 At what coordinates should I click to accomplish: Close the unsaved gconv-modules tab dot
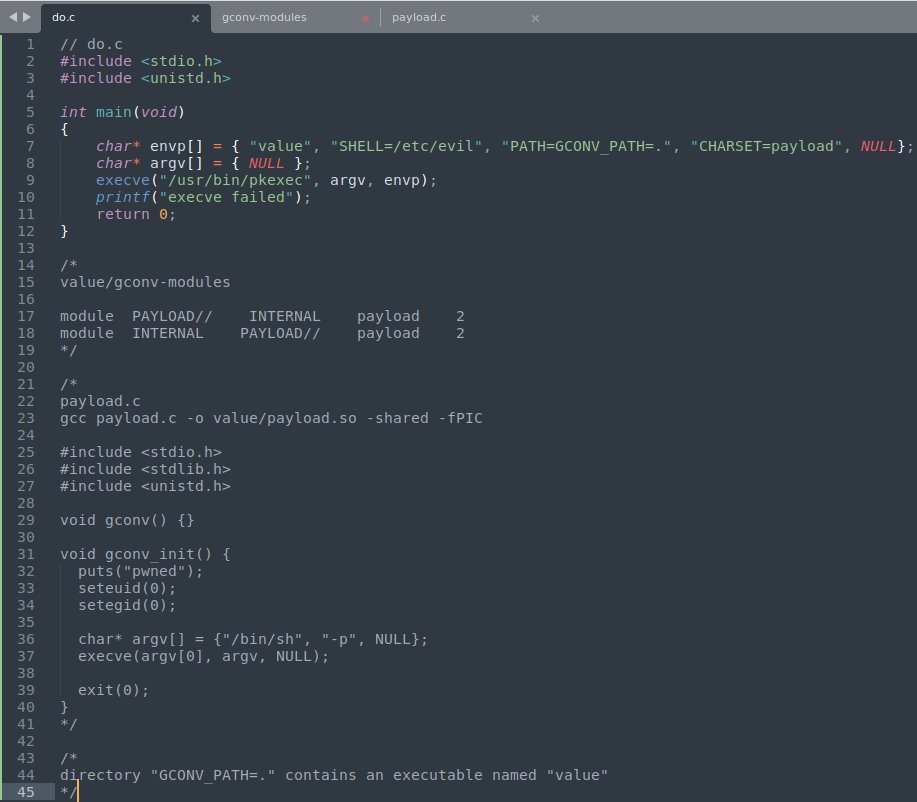click(365, 19)
